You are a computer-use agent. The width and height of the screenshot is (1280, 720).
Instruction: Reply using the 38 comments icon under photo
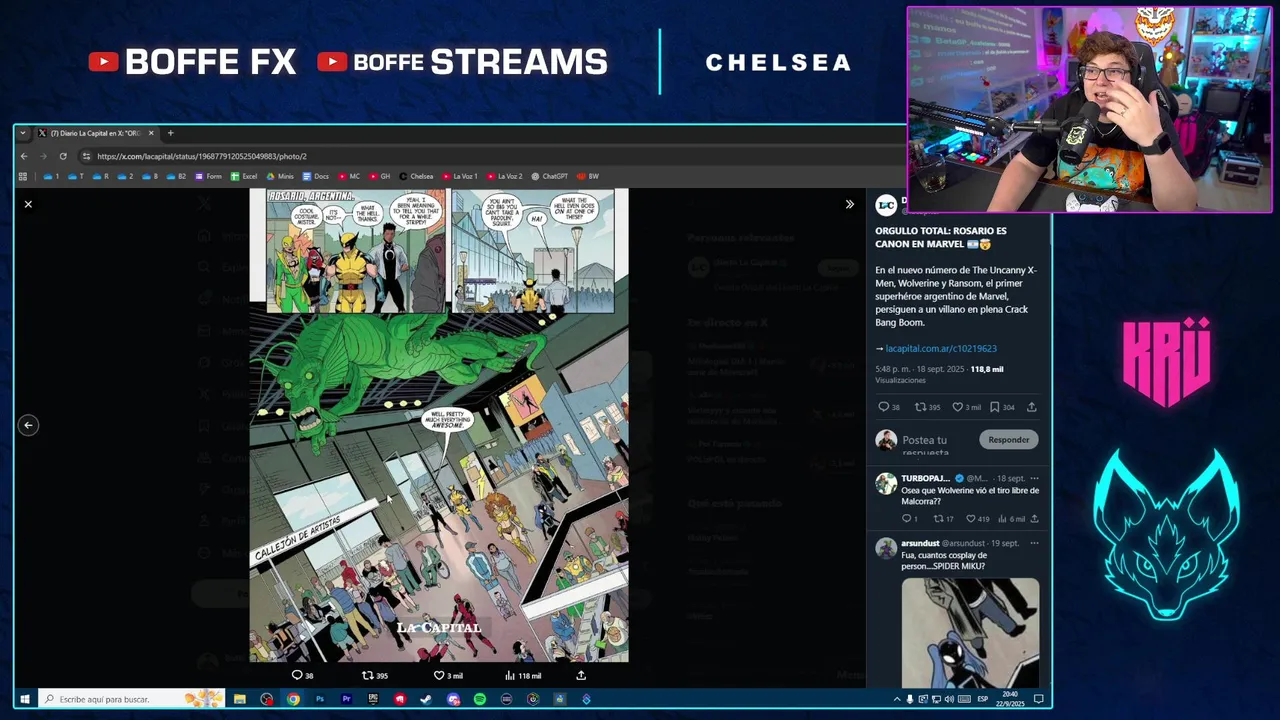[302, 676]
